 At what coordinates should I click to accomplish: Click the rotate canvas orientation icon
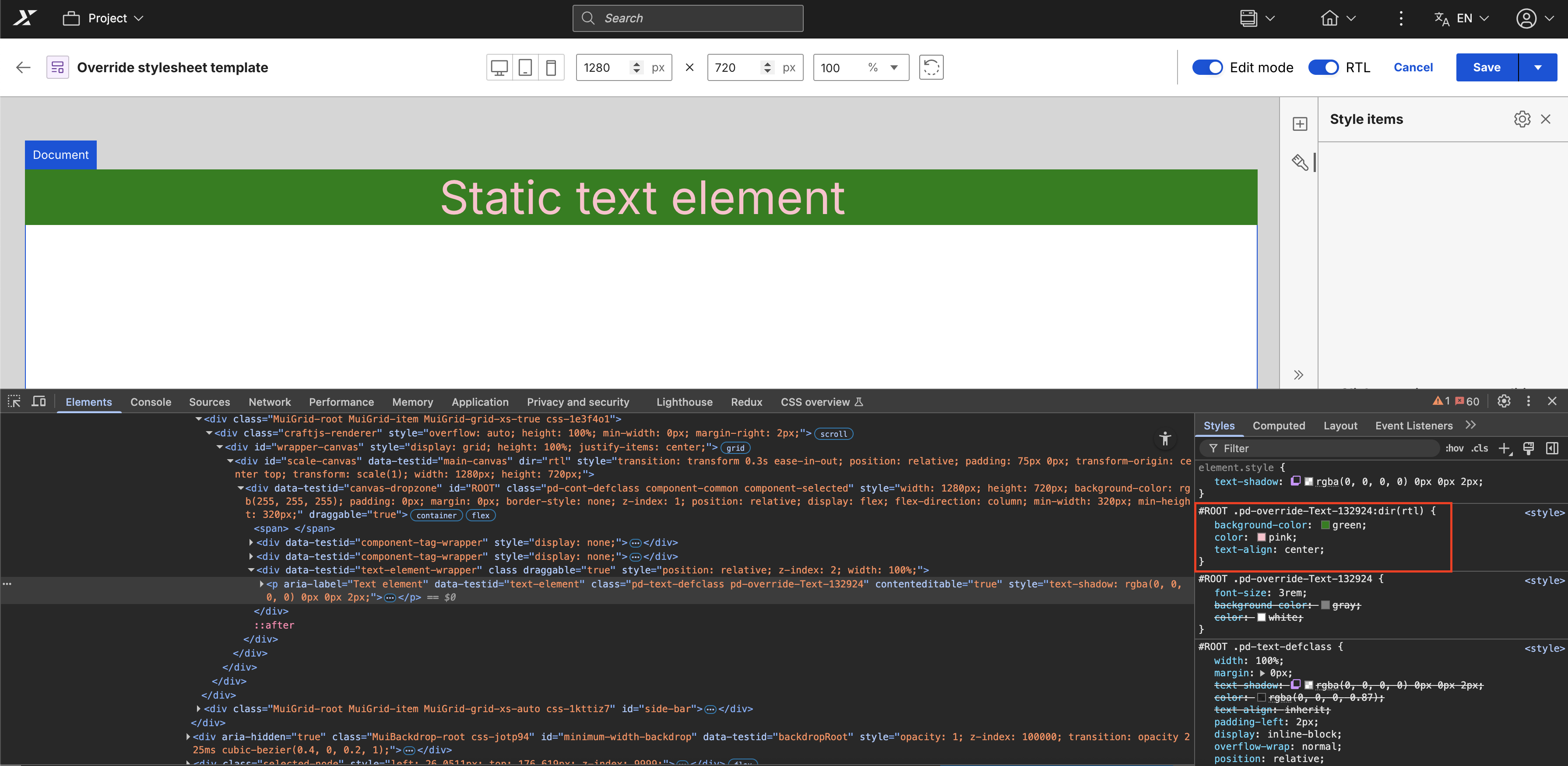[931, 67]
